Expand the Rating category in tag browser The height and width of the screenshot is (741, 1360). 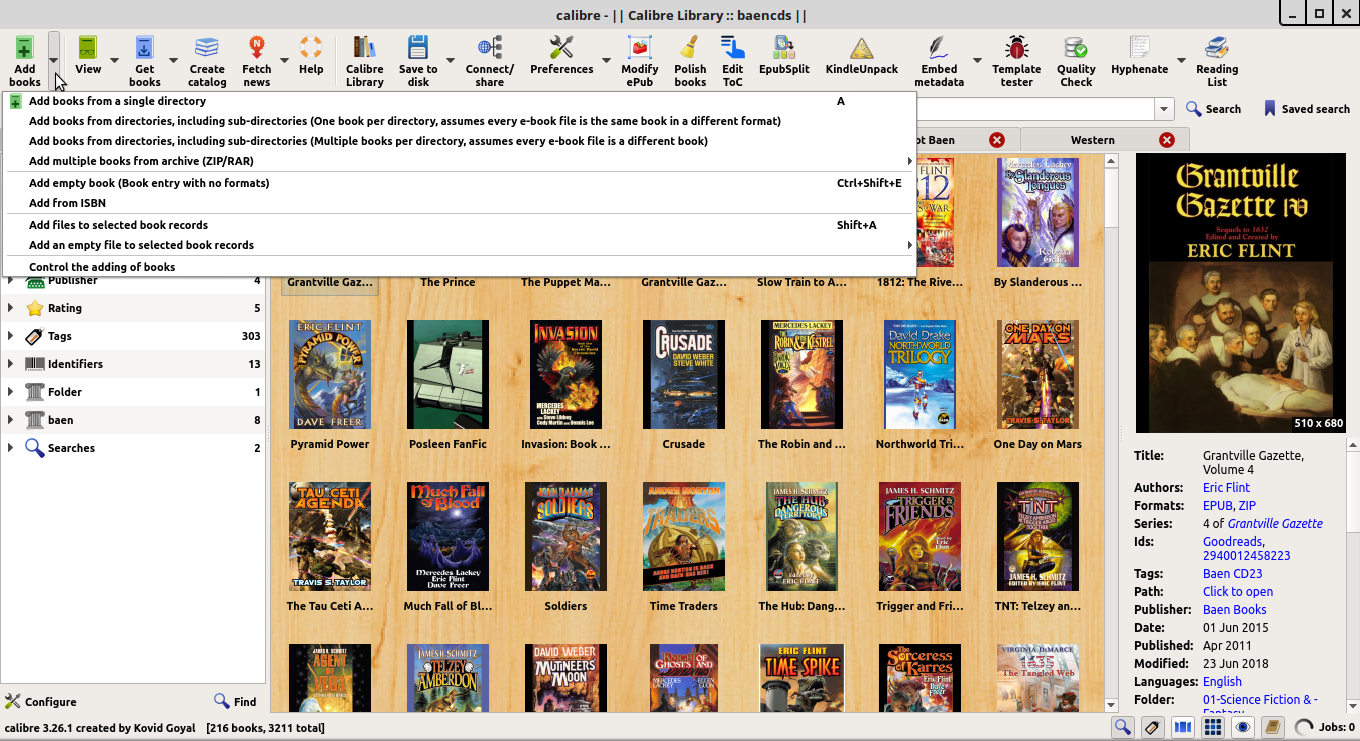pyautogui.click(x=11, y=308)
